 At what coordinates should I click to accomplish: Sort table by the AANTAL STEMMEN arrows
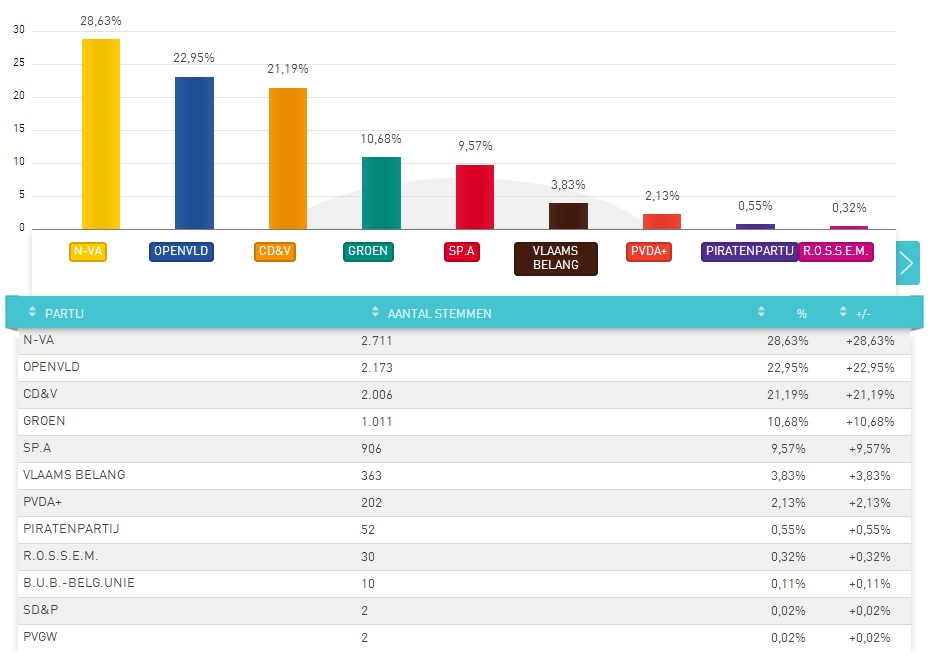tap(375, 311)
